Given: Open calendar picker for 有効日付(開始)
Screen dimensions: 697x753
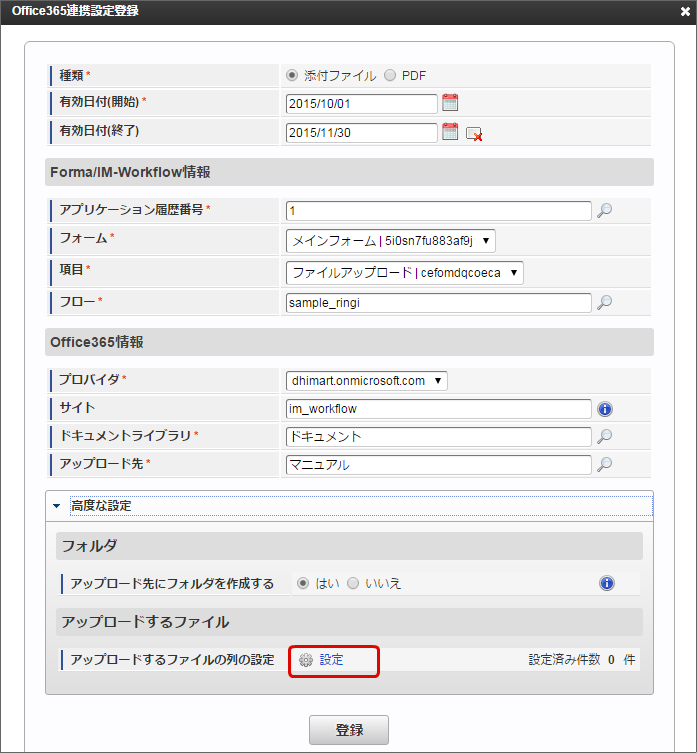Looking at the screenshot, I should [x=450, y=103].
